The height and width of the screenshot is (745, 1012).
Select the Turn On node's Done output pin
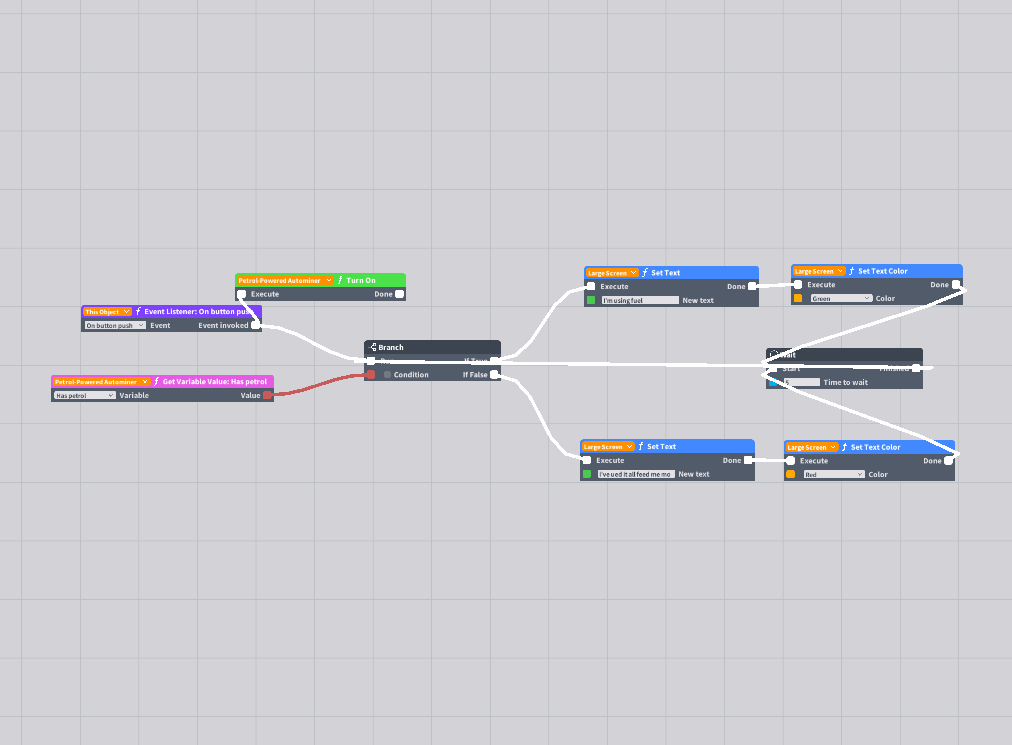point(400,294)
